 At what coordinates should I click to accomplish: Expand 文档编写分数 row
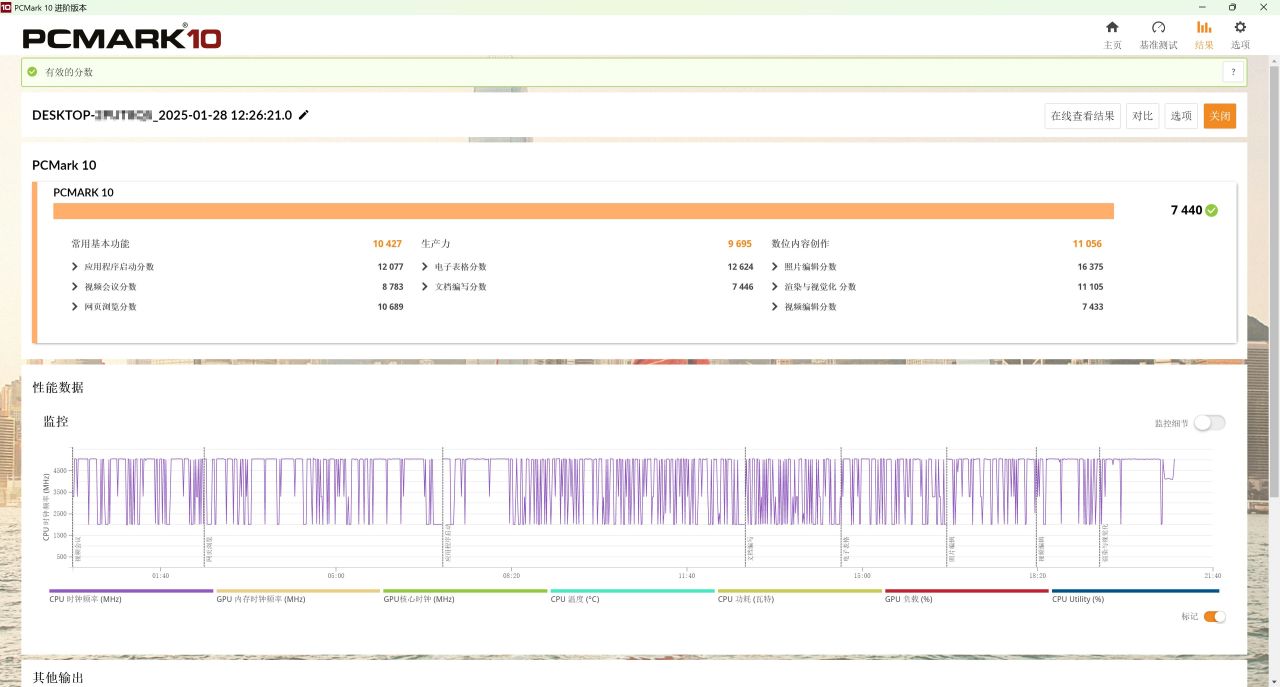coord(425,287)
